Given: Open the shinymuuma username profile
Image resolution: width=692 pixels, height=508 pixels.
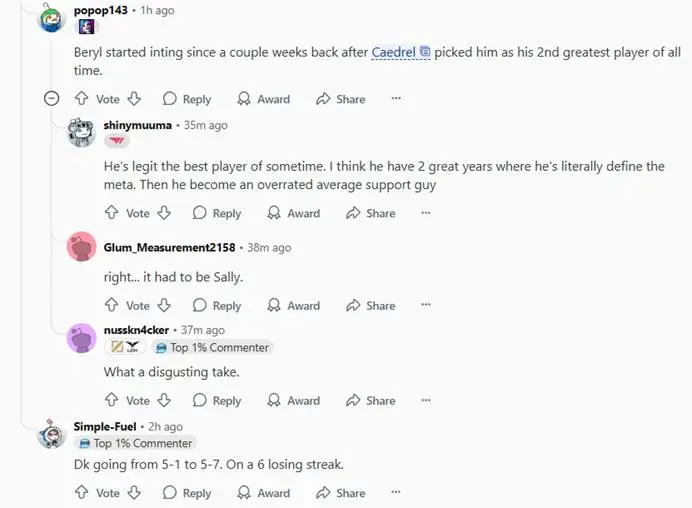Looking at the screenshot, I should [138, 125].
